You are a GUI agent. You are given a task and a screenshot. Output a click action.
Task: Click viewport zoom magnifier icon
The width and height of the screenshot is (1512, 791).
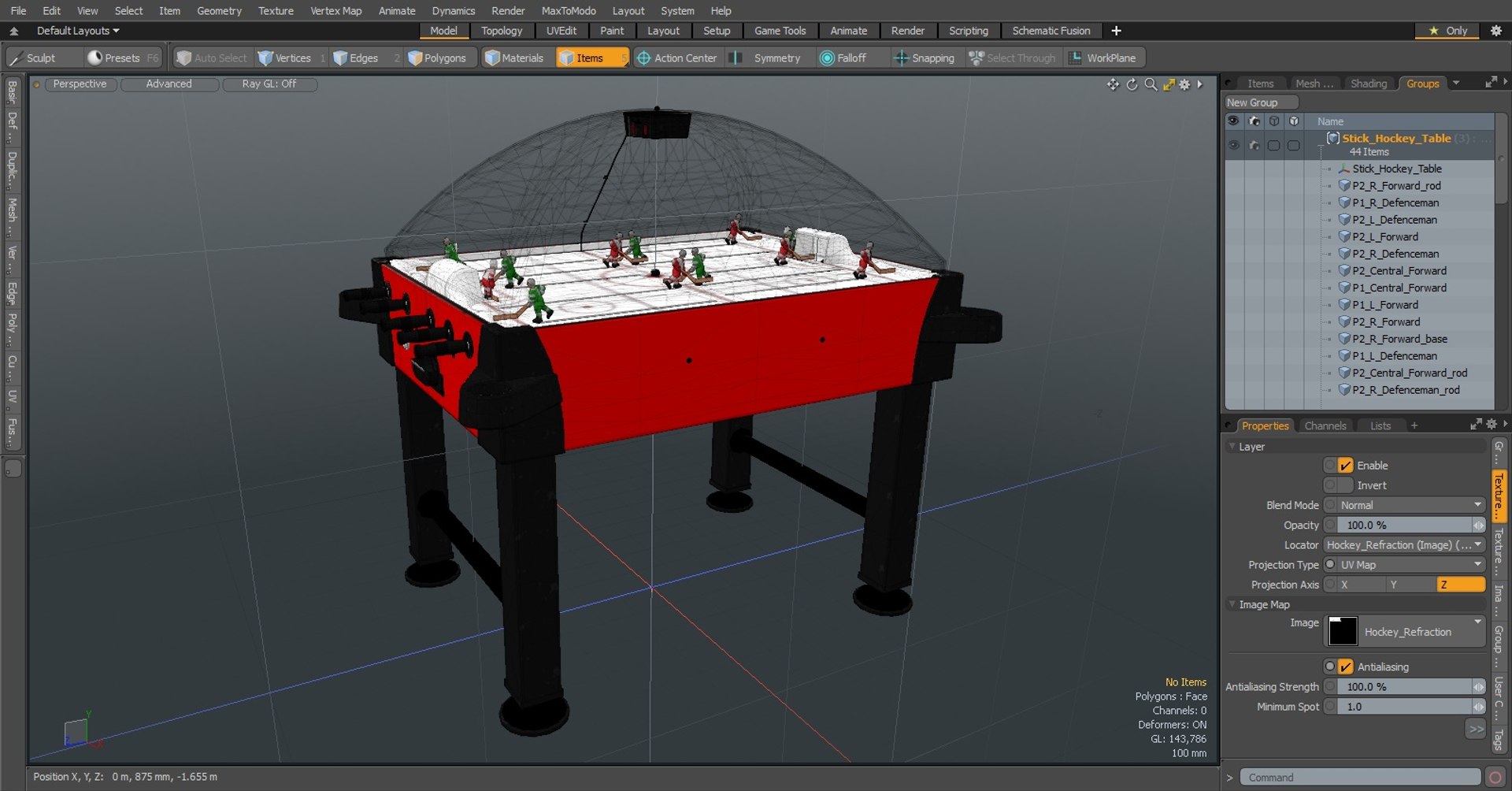click(1151, 84)
